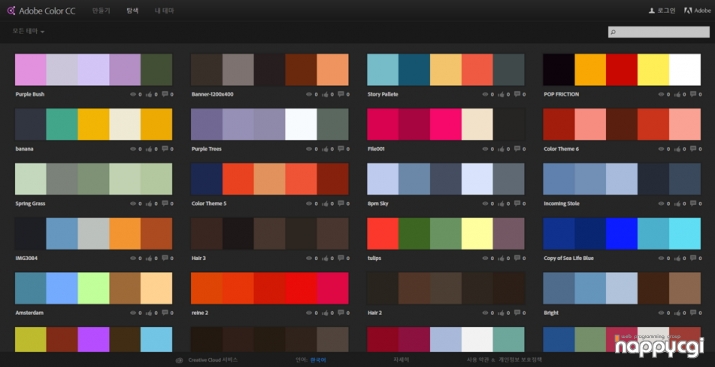
Task: Click the login user icon in header
Action: pos(652,10)
